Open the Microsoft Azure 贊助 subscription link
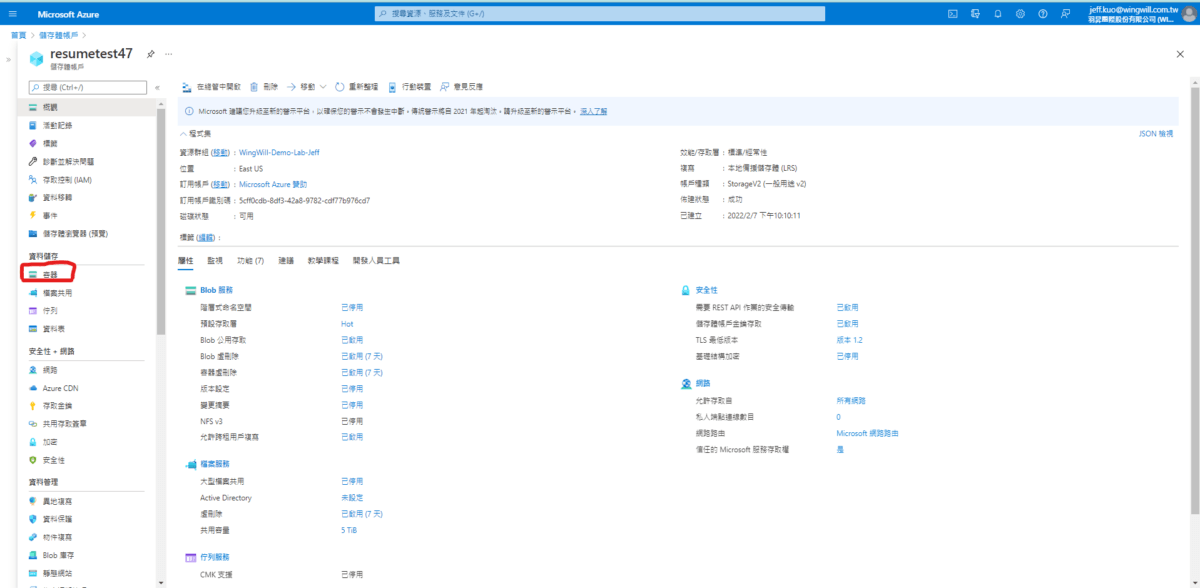This screenshot has height=588, width=1200. [273, 184]
